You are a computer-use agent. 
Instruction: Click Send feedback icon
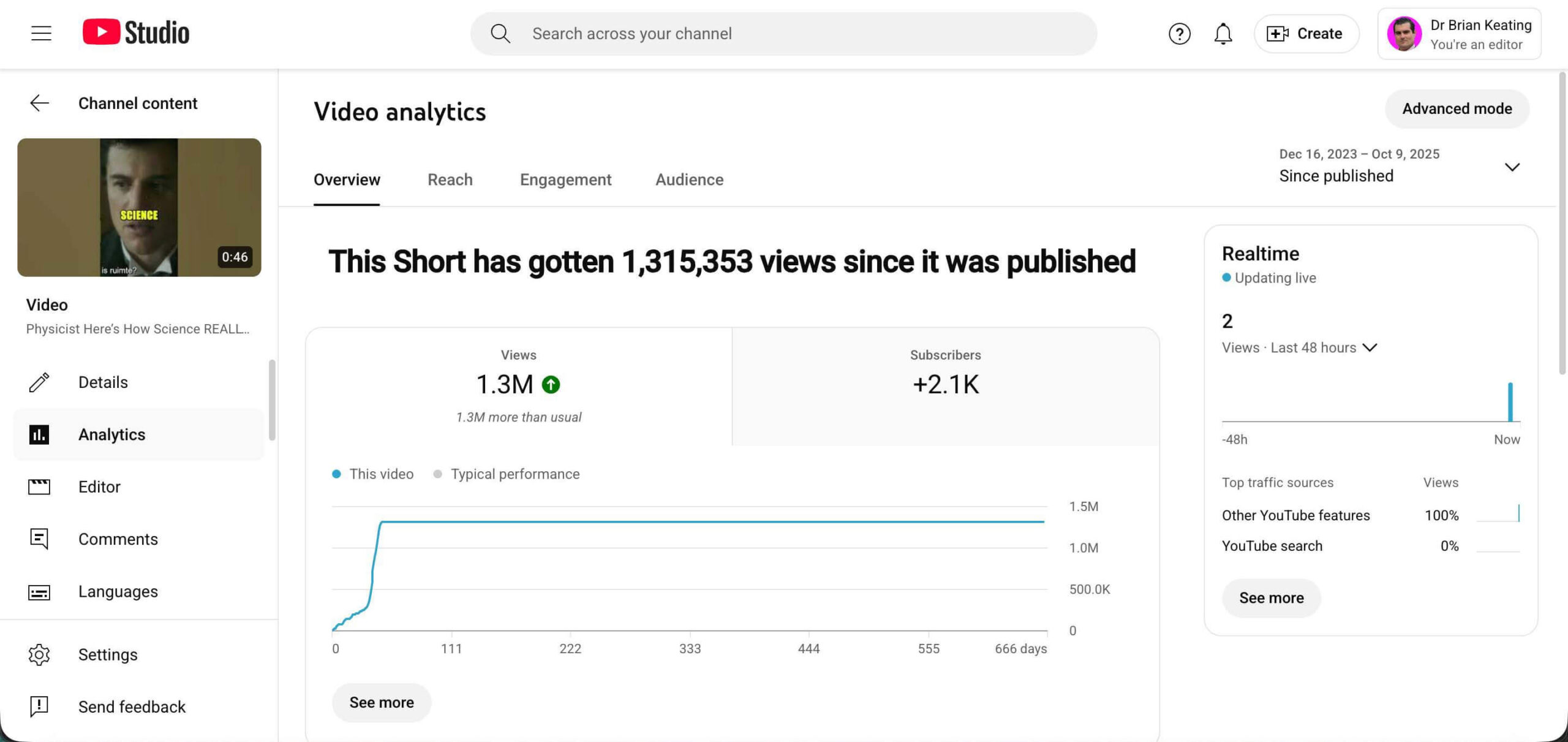39,707
